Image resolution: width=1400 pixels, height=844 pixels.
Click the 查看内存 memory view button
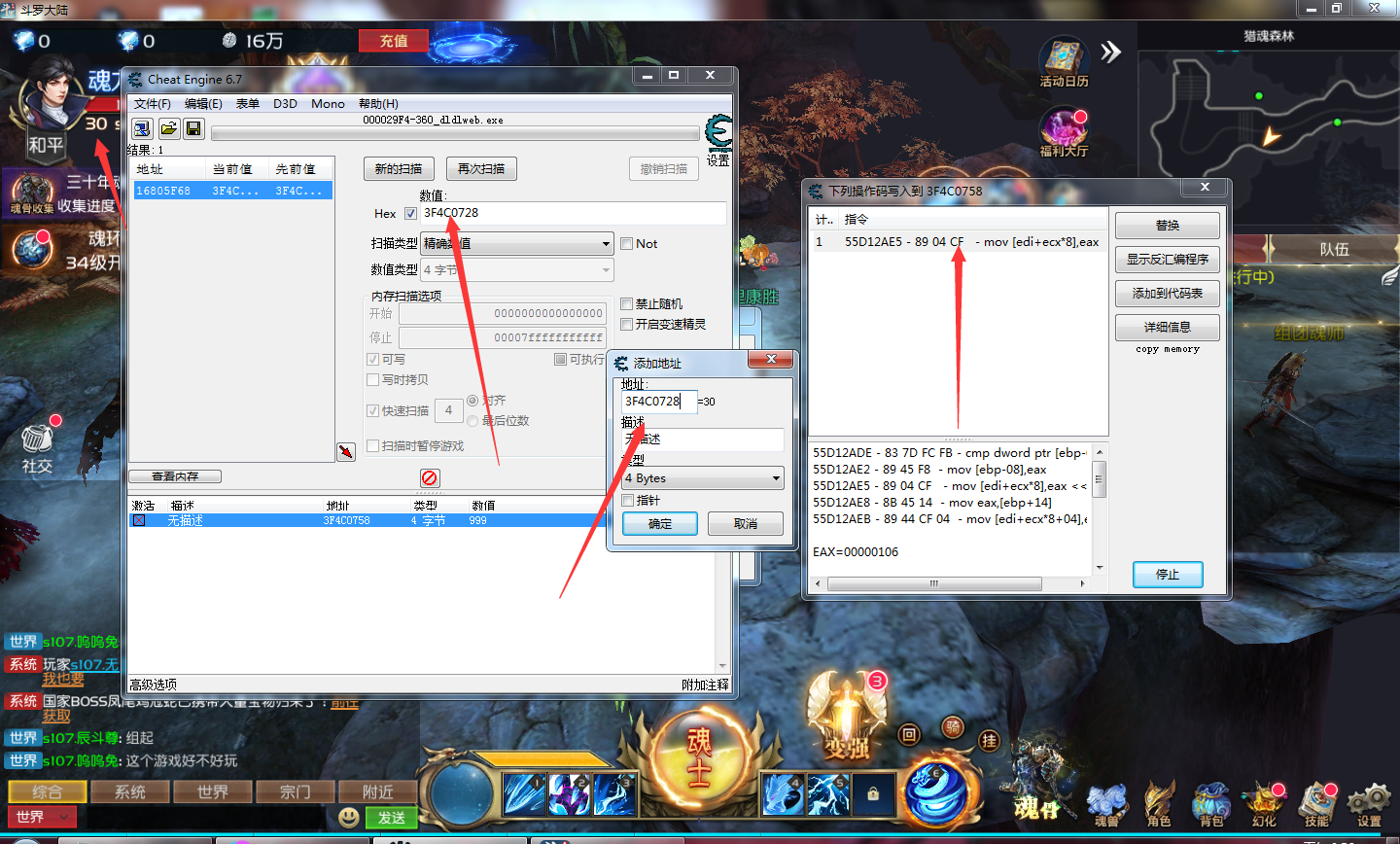click(x=175, y=476)
